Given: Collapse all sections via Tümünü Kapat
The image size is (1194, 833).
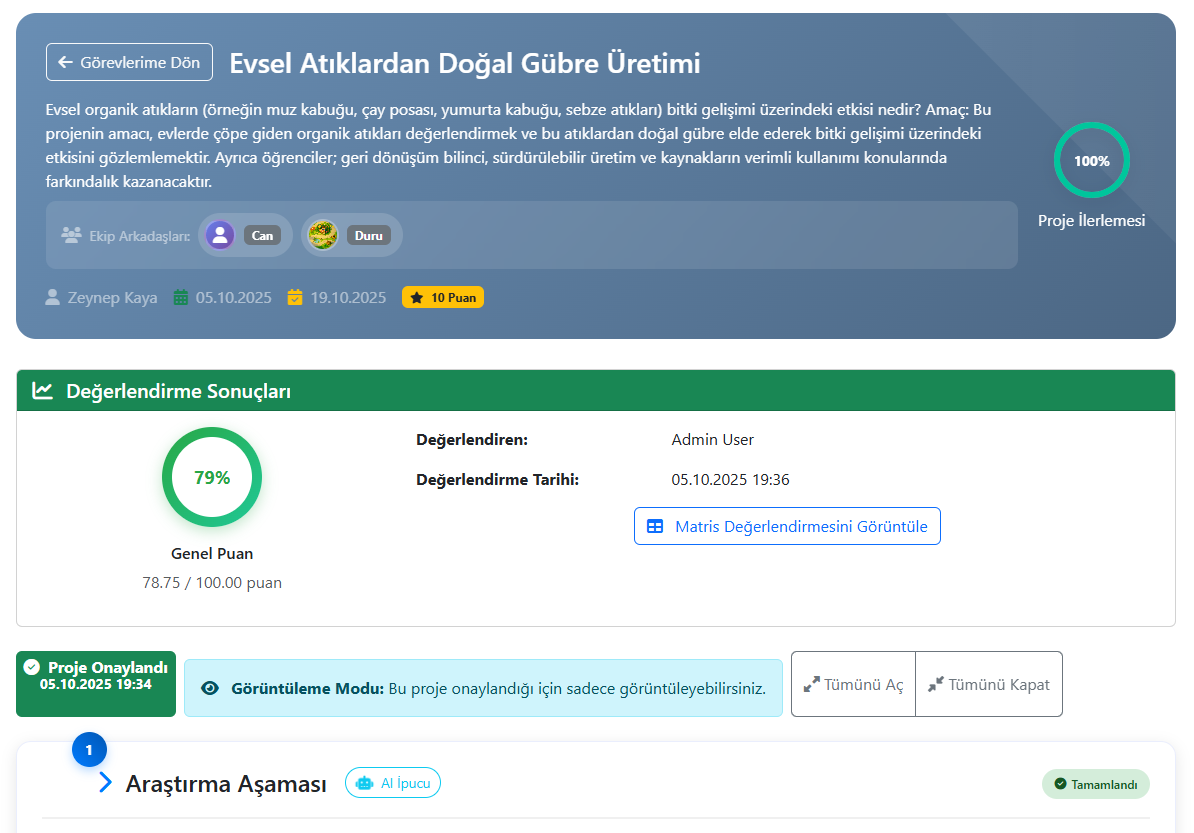Looking at the screenshot, I should point(989,683).
